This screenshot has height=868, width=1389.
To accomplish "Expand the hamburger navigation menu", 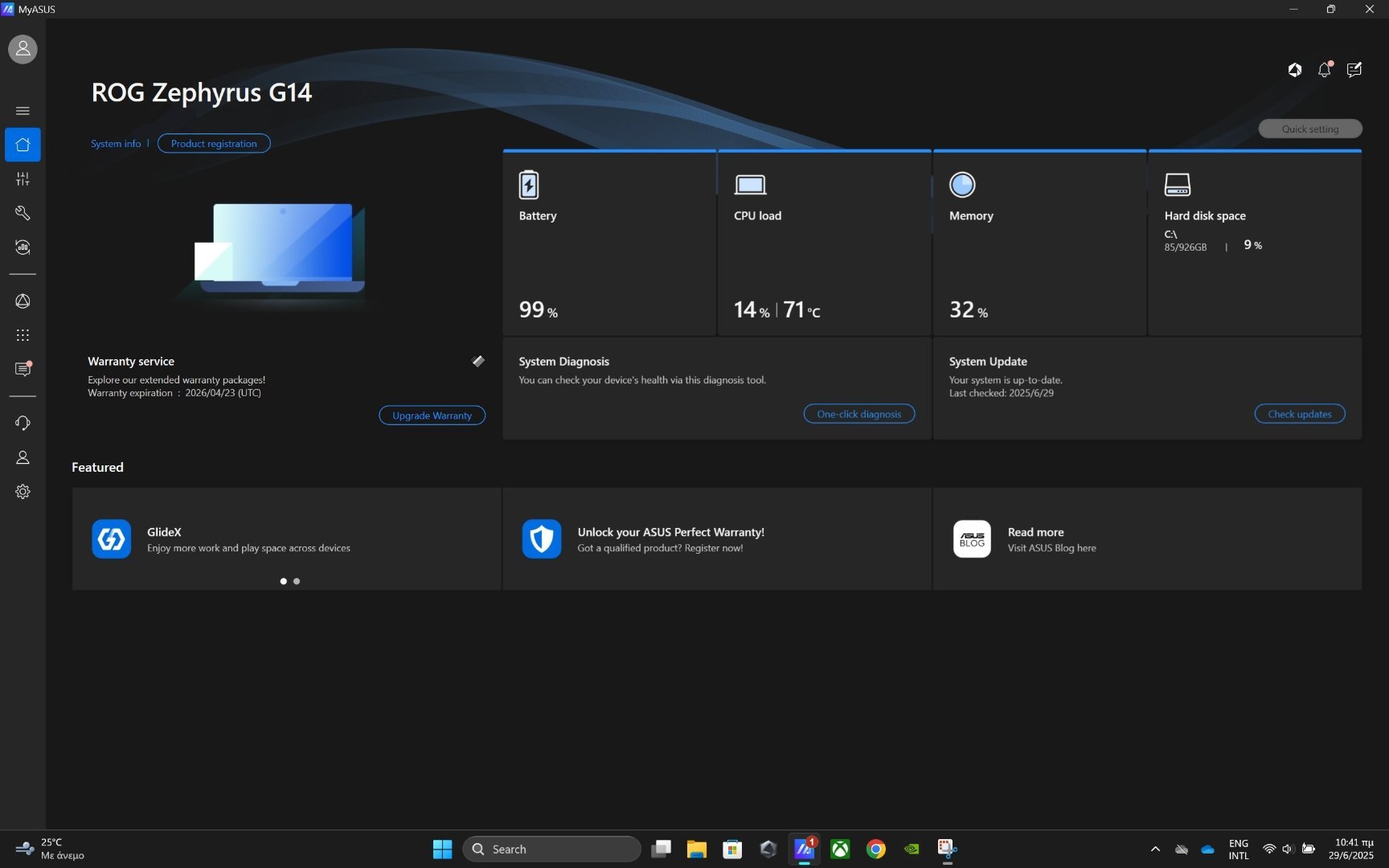I will pyautogui.click(x=23, y=111).
